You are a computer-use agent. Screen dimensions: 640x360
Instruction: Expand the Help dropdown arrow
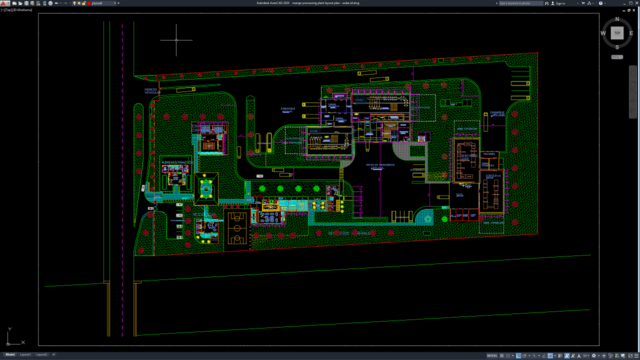[x=605, y=3]
